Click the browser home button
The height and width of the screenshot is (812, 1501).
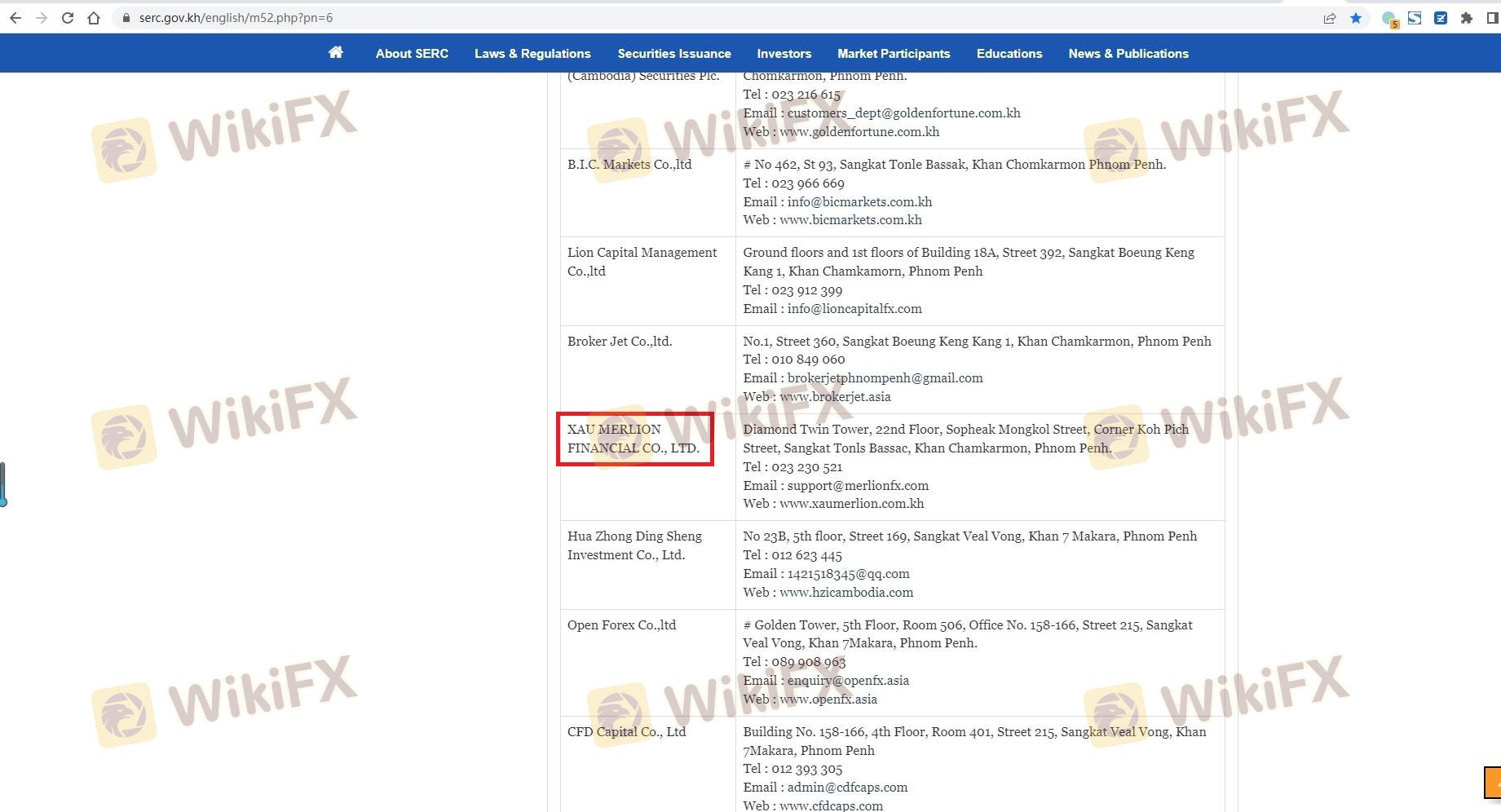pos(94,18)
